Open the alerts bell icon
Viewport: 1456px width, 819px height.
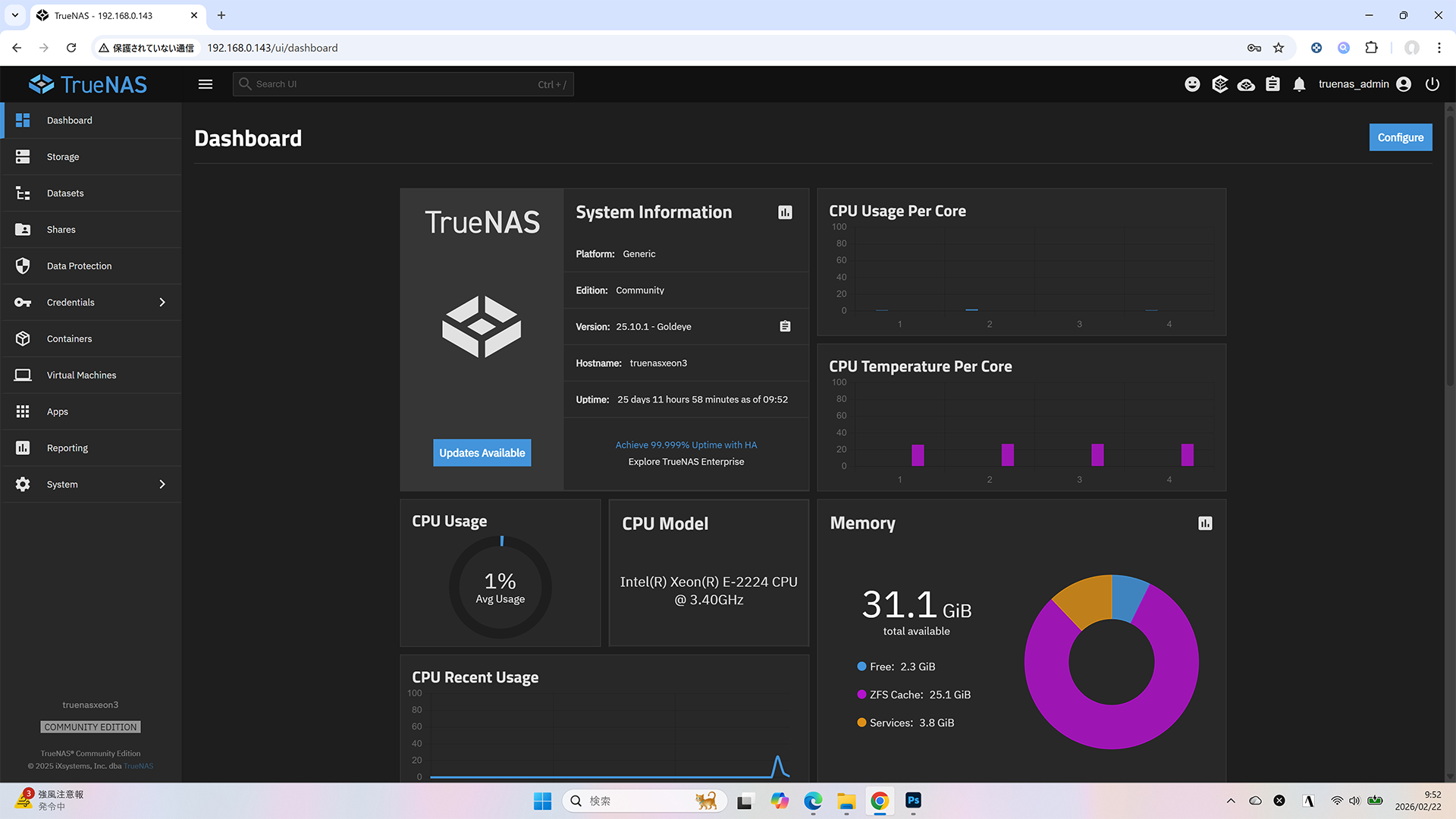[x=1299, y=84]
